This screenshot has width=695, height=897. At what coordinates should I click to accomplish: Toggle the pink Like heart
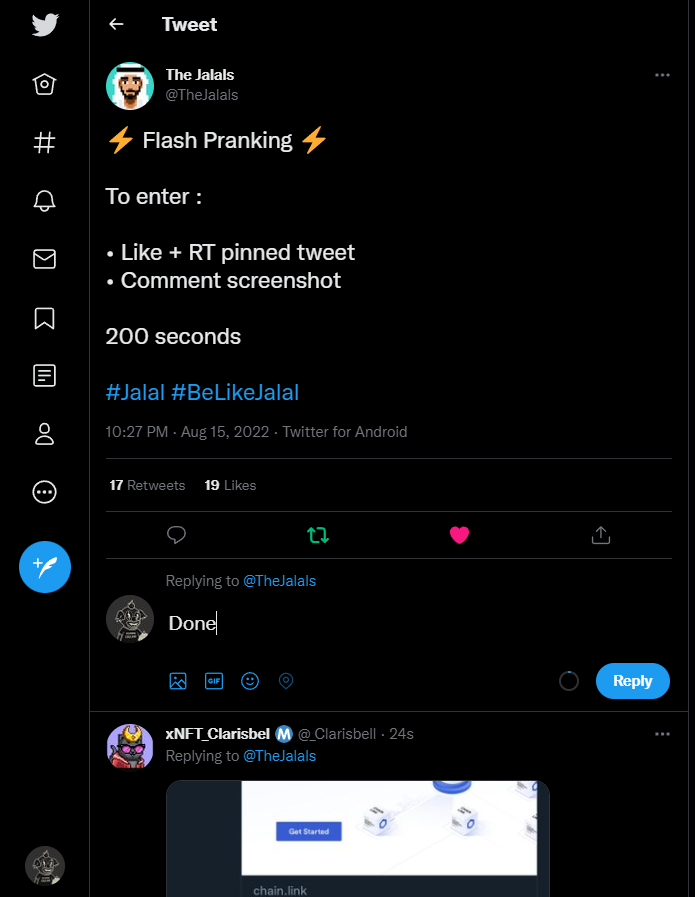(459, 535)
